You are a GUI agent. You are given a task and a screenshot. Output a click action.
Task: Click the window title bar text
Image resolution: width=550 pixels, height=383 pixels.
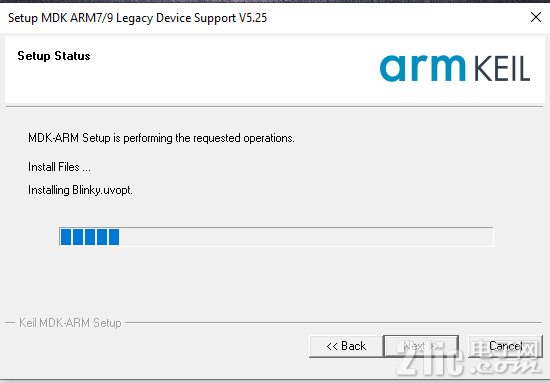(138, 18)
